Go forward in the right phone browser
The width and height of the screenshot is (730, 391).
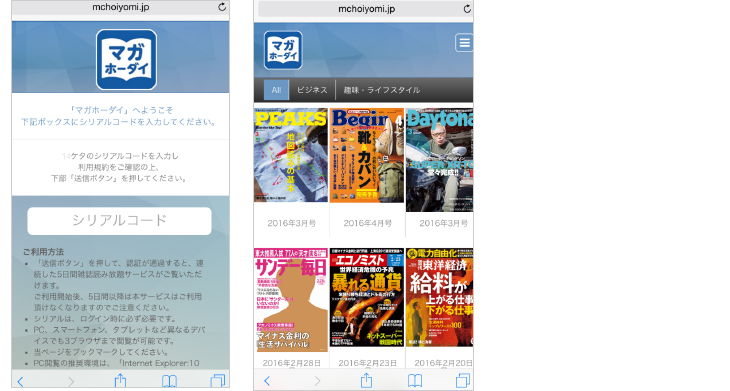coord(317,381)
